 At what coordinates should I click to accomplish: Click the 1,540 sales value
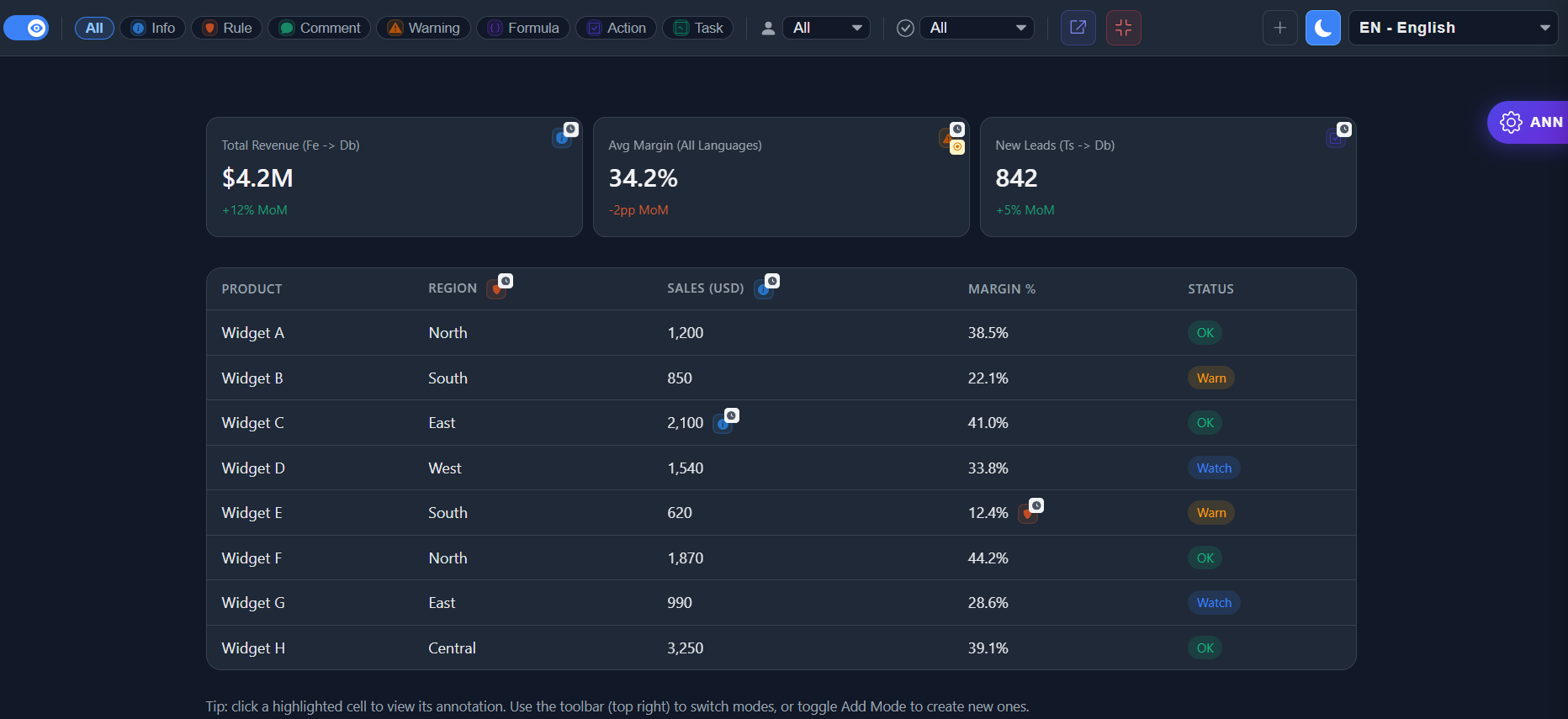686,468
